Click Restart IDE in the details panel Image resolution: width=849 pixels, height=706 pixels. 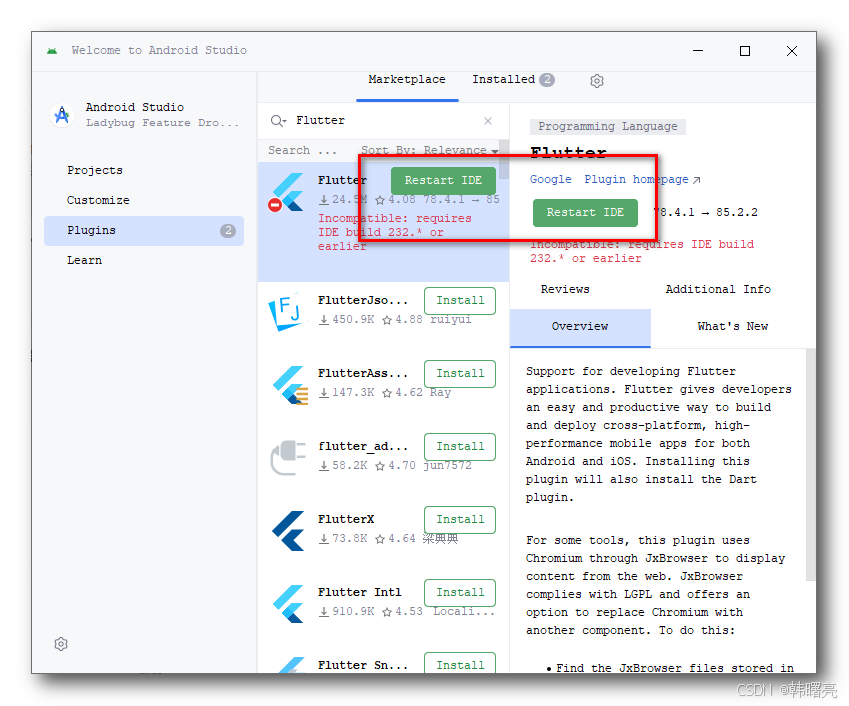point(585,213)
